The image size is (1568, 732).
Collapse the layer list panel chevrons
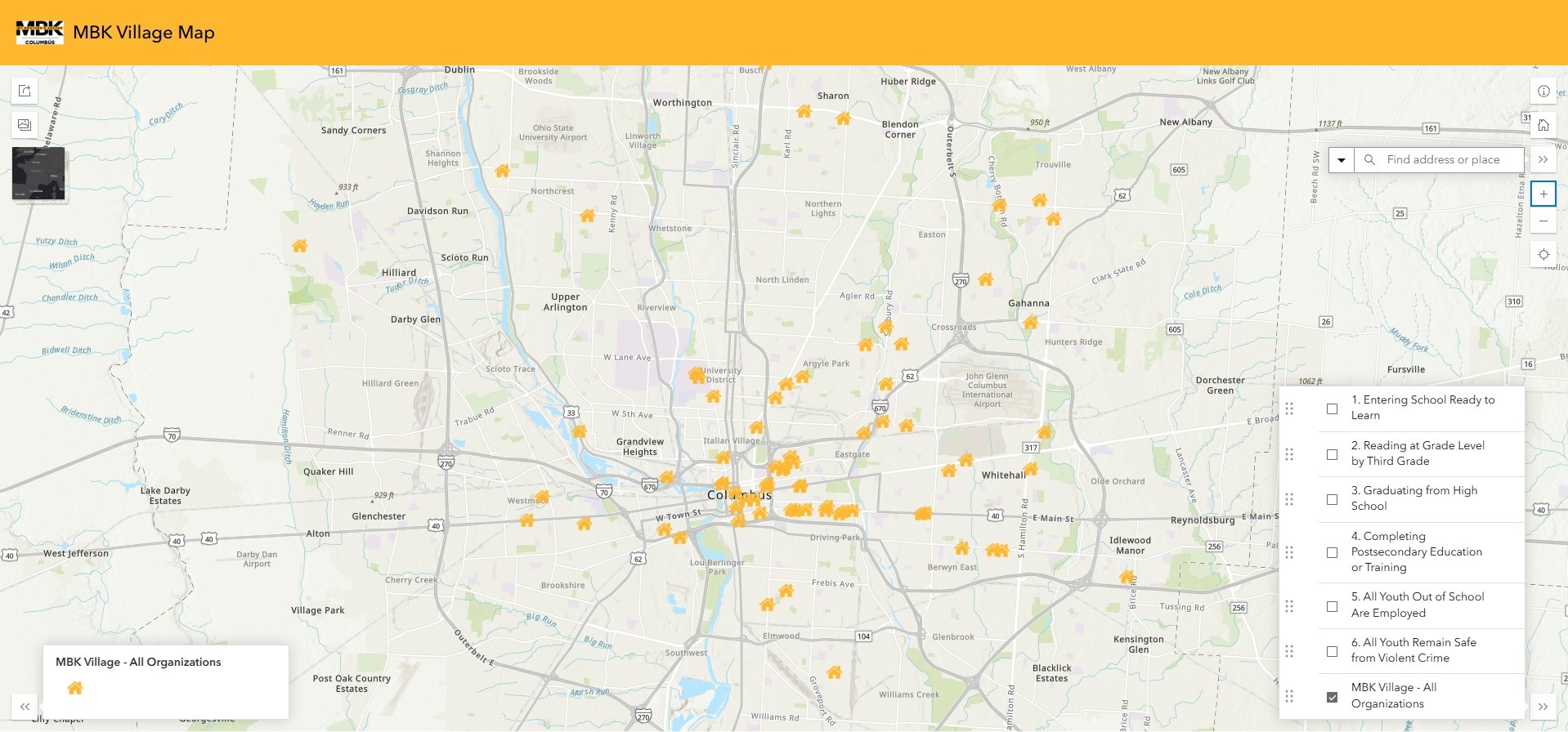[x=1542, y=707]
